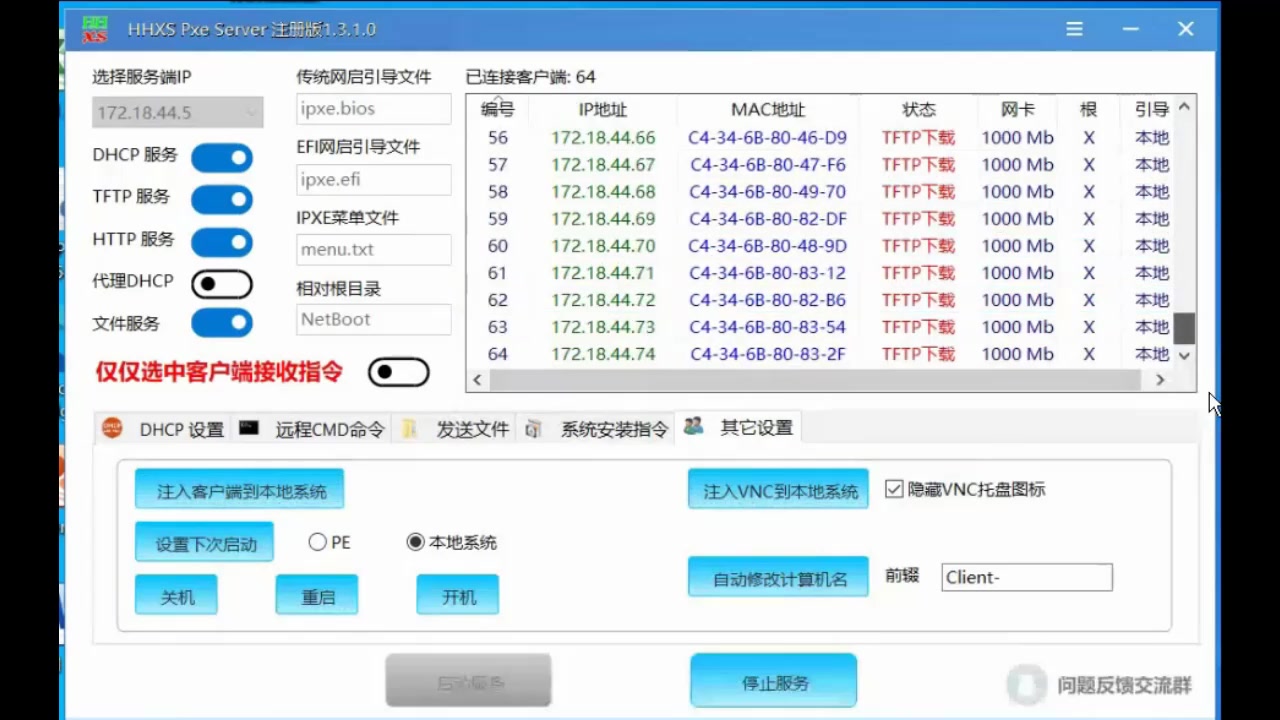Click the 停止服务 button

tap(774, 682)
